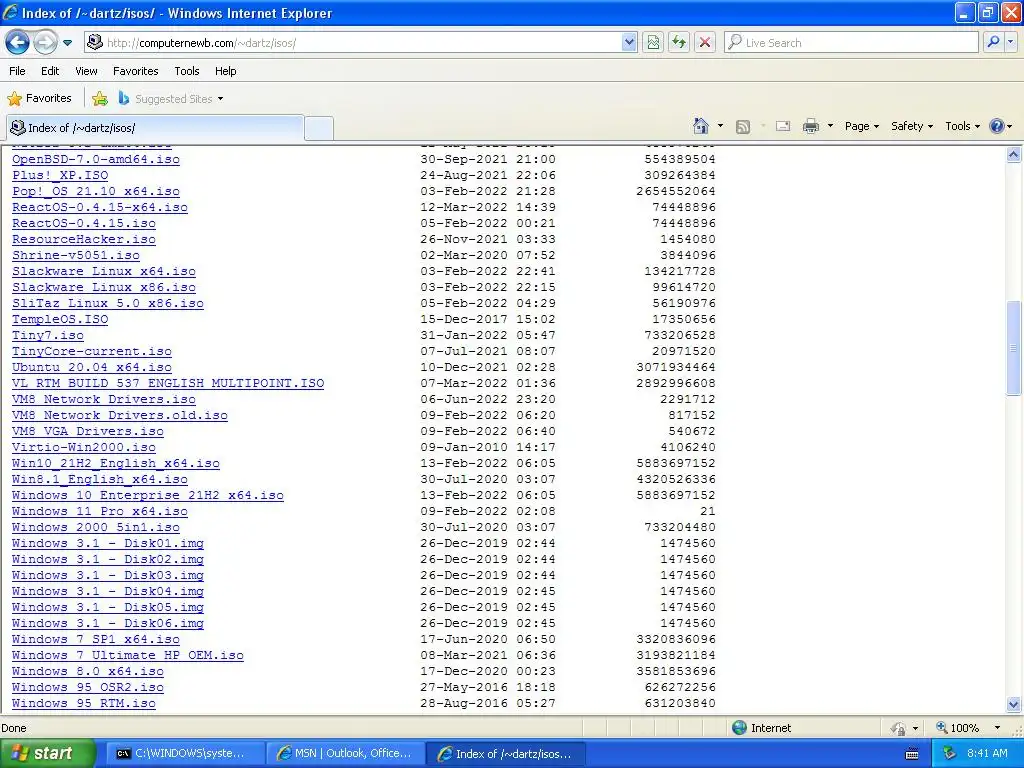Viewport: 1024px width, 768px height.
Task: Open the Page command bar menu
Action: coord(861,126)
